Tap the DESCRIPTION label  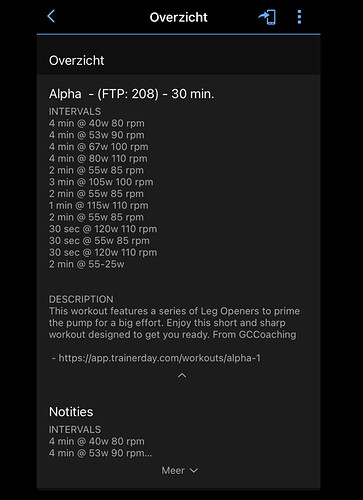pyautogui.click(x=81, y=299)
